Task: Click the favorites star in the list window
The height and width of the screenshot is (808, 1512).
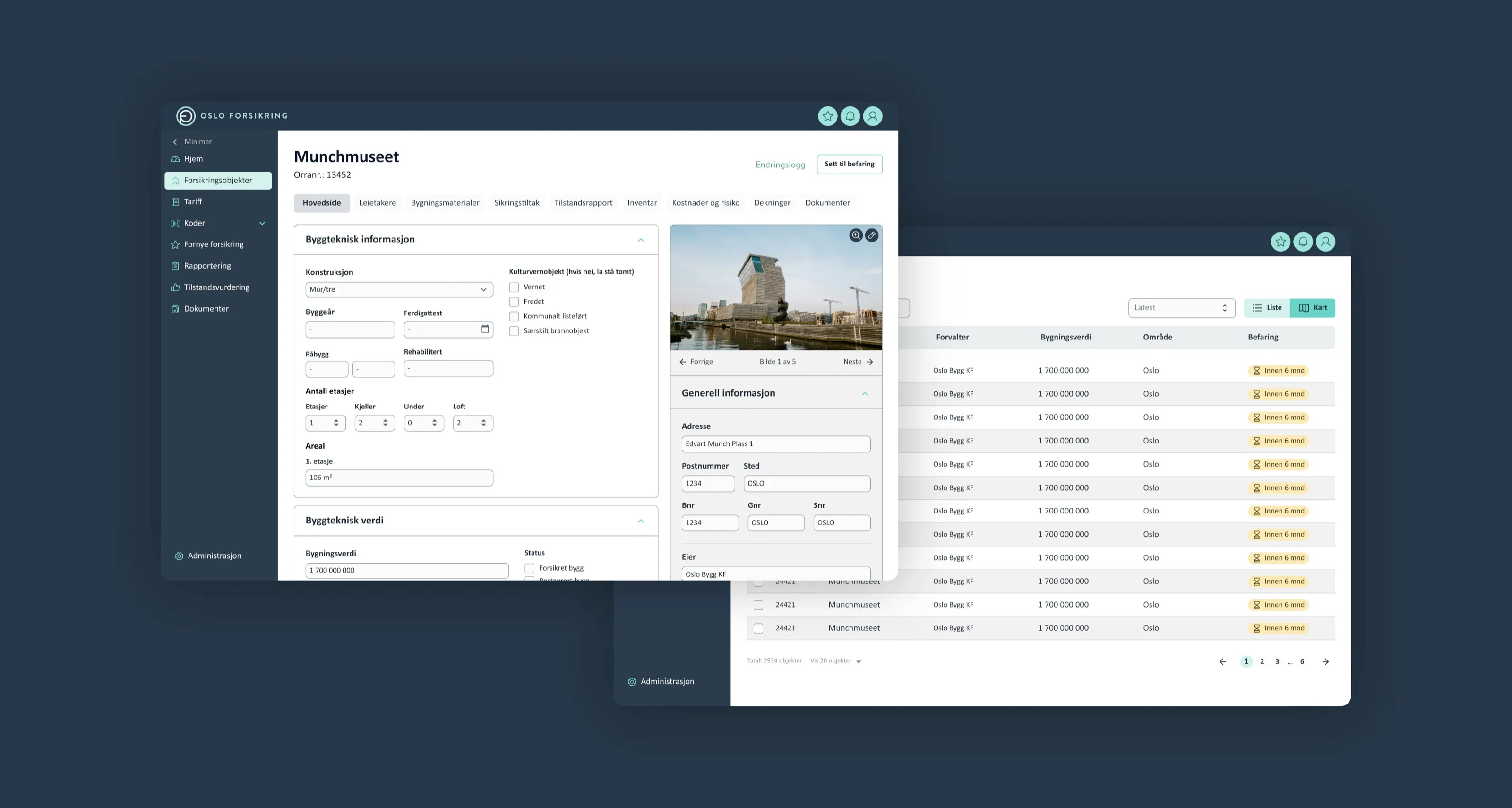Action: (1281, 242)
